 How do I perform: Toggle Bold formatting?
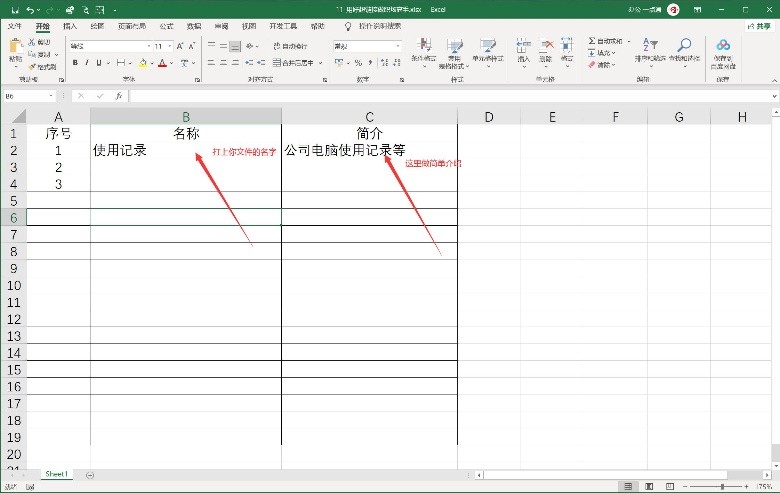[75, 63]
